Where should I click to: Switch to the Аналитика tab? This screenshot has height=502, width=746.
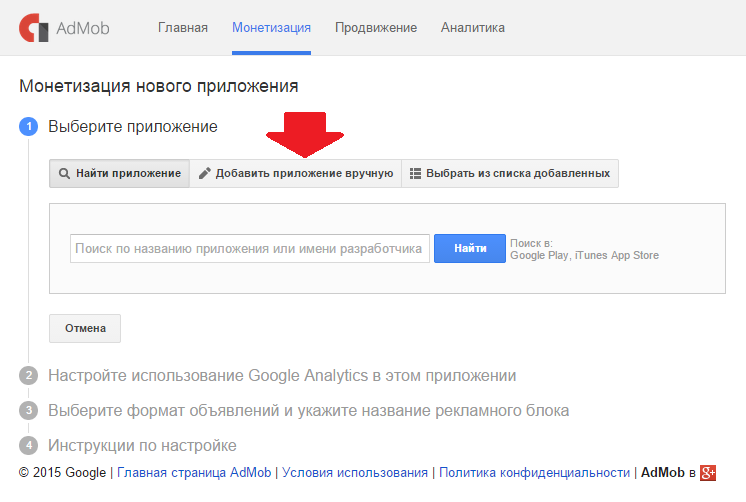(x=472, y=28)
